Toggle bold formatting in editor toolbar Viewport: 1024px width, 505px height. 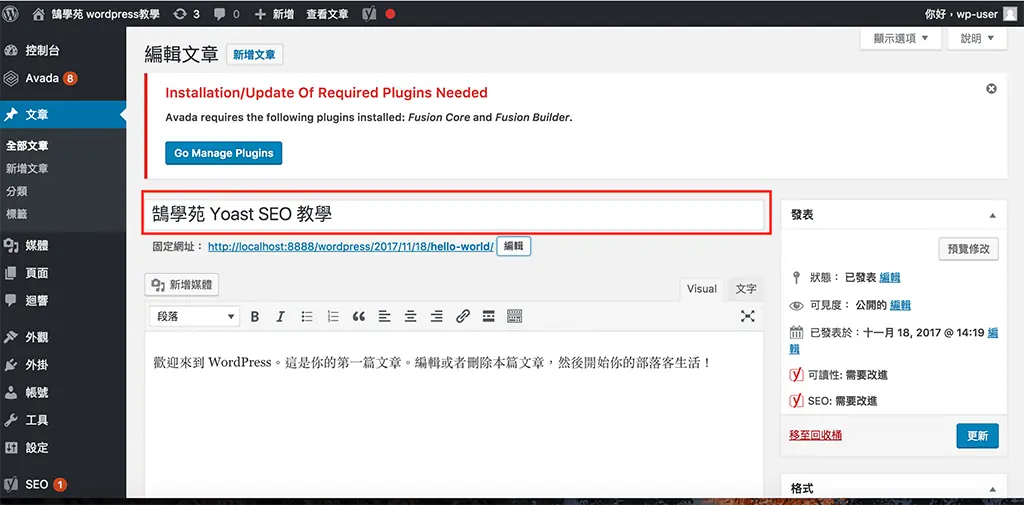(x=255, y=317)
